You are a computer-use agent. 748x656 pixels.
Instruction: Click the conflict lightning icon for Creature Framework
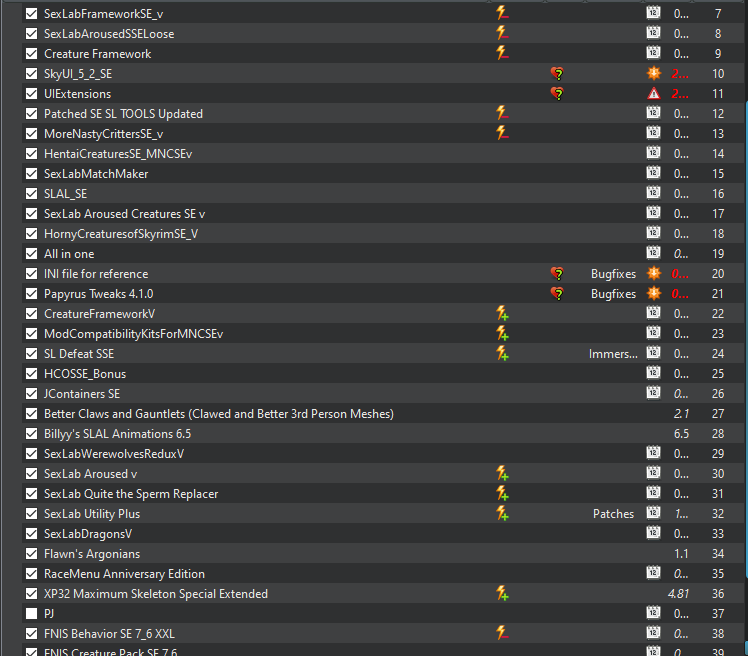click(502, 53)
